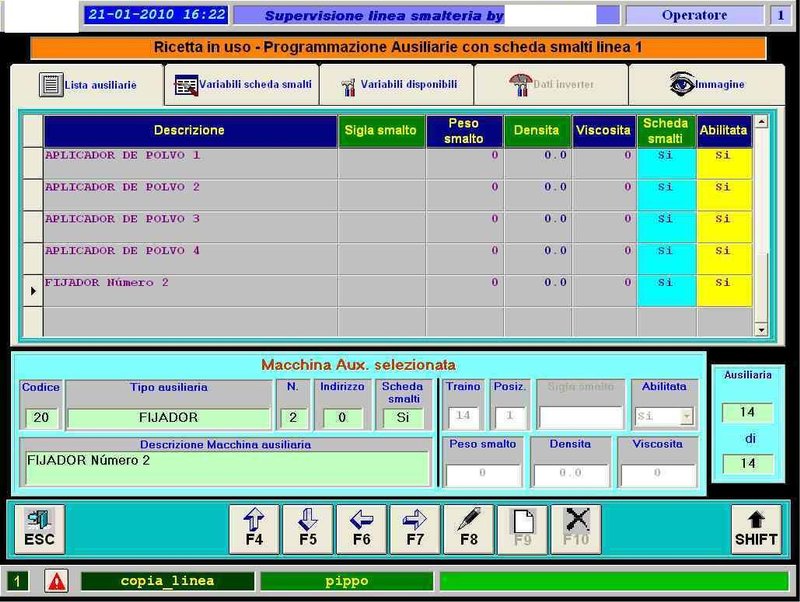Viewport: 800px width, 602px height.
Task: Click the Densita cell for FIJADOR Número 2
Action: [537, 291]
